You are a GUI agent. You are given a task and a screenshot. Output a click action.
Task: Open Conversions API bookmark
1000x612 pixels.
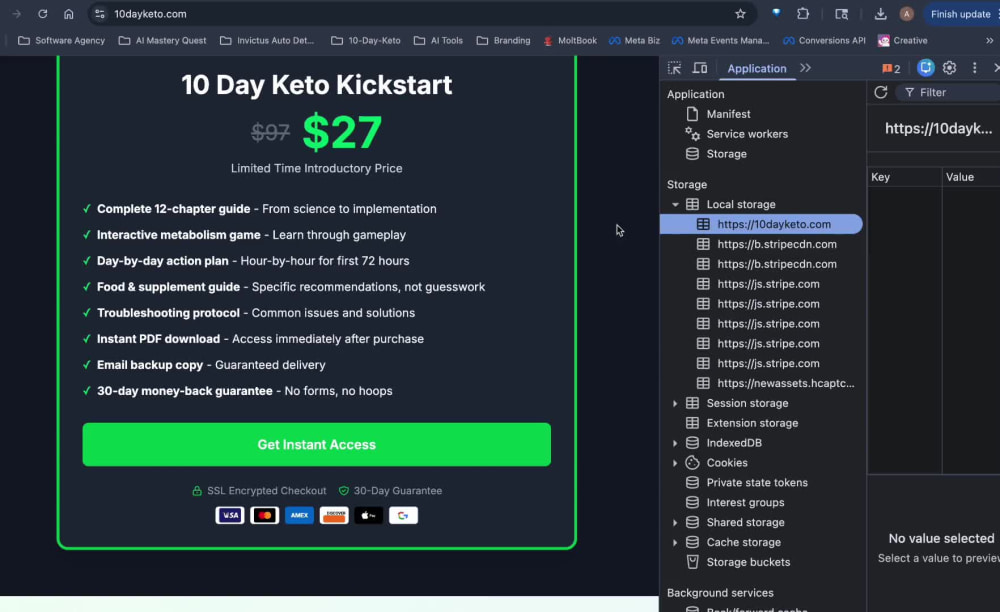tap(824, 40)
